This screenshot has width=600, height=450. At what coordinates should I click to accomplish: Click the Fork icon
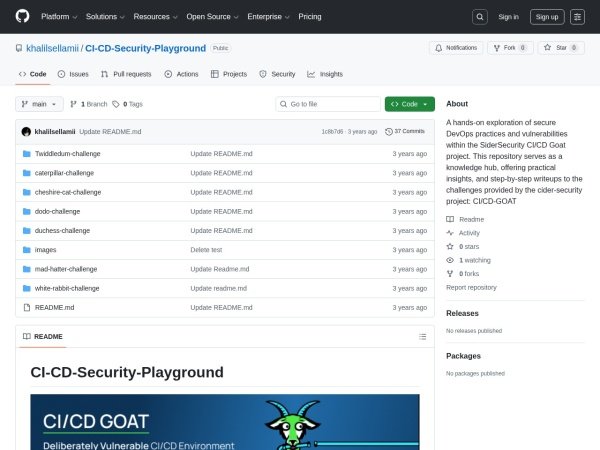pos(497,48)
